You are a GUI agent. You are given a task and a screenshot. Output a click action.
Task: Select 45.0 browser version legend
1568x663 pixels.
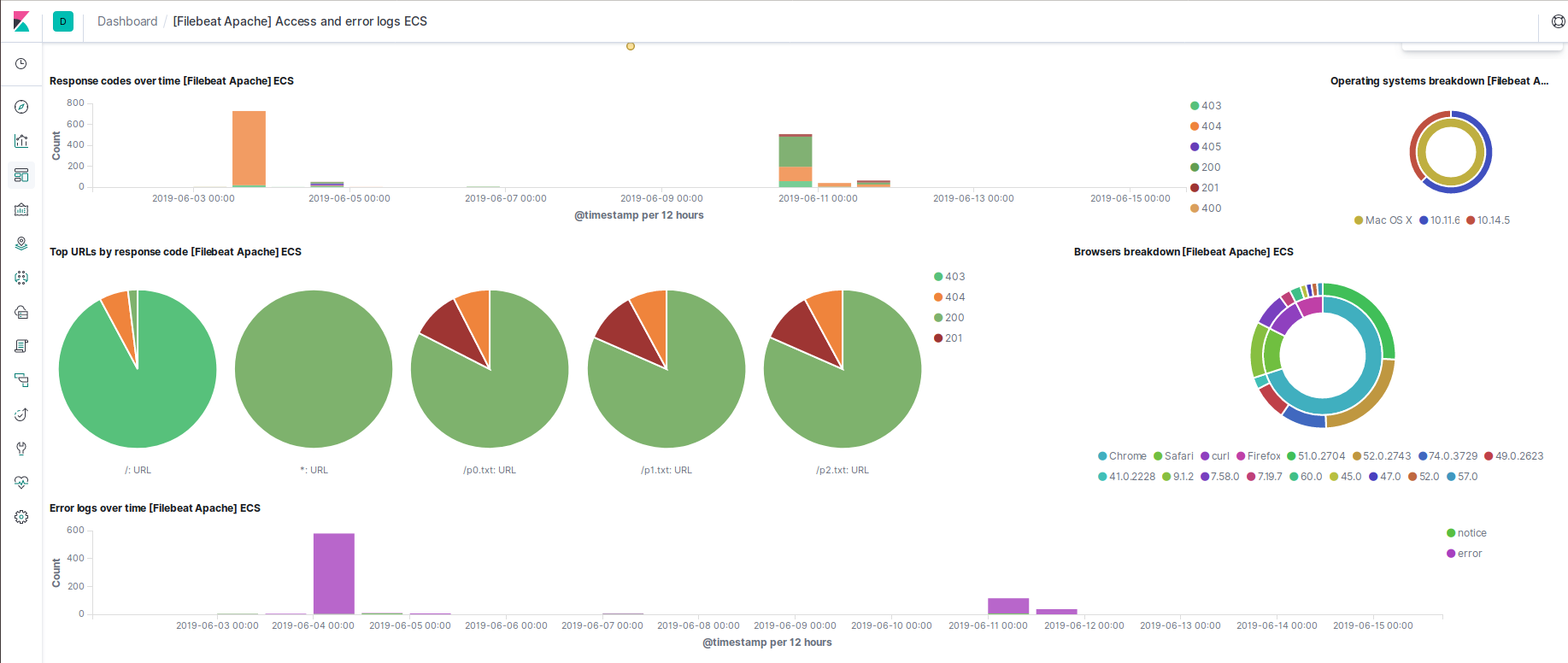pyautogui.click(x=1346, y=477)
